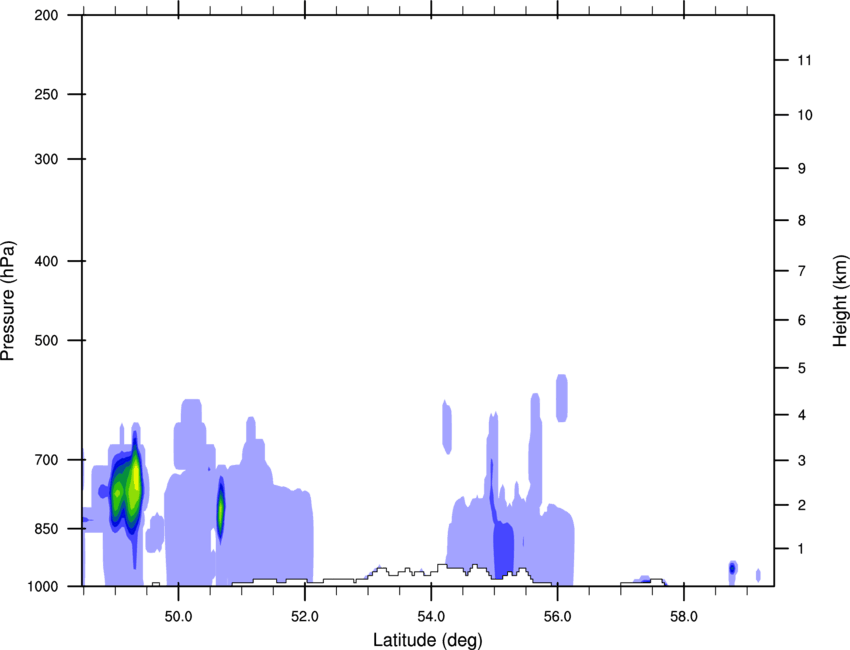Pick the 11 km height label
The width and height of the screenshot is (850, 650).
pyautogui.click(x=804, y=60)
